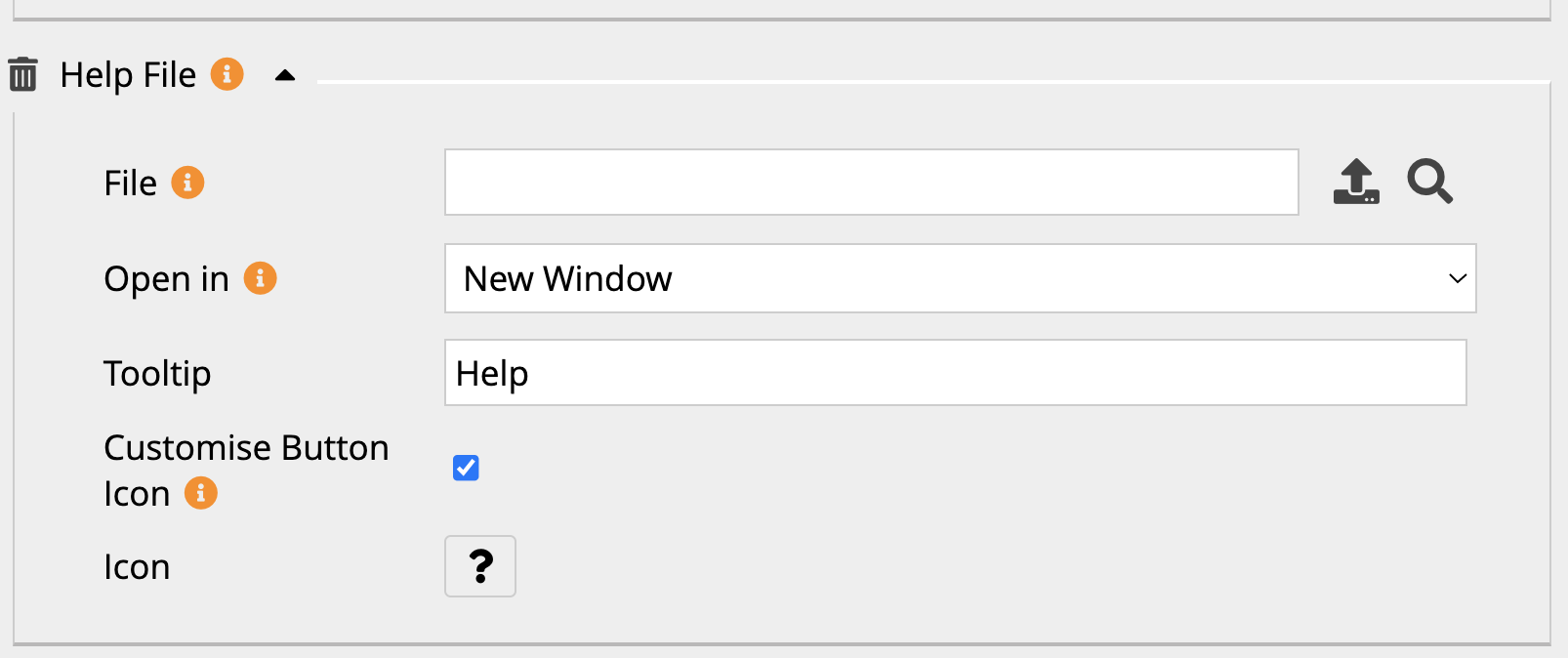Click the upload file icon
The image size is (1568, 658).
1356,183
